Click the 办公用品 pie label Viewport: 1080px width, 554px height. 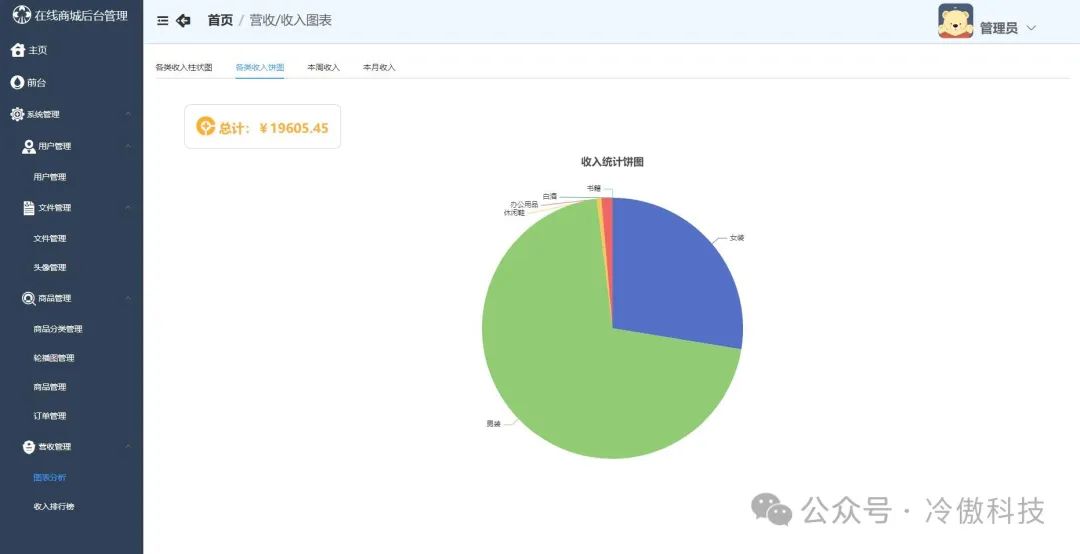tap(524, 205)
